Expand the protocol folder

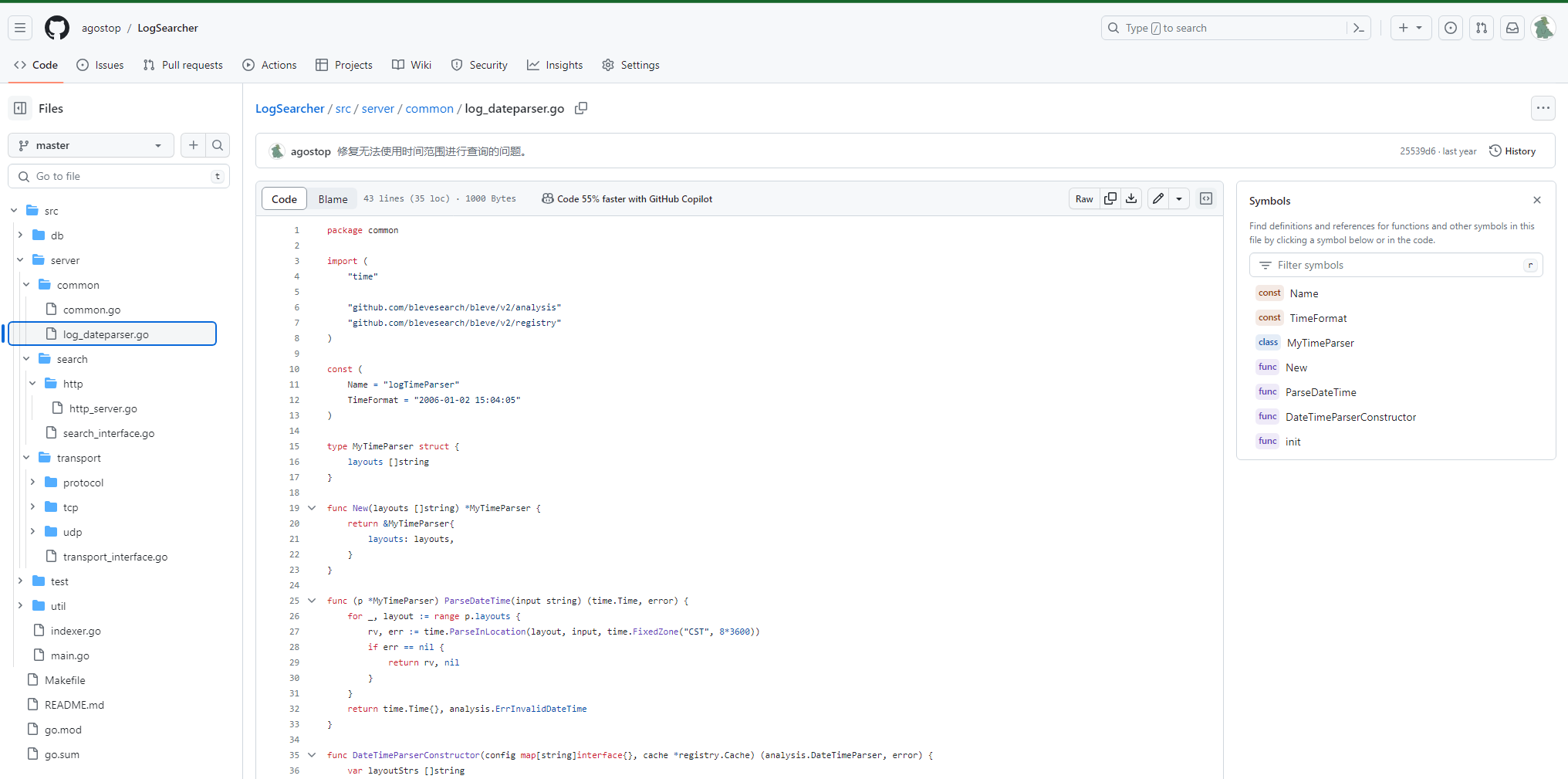tap(32, 483)
